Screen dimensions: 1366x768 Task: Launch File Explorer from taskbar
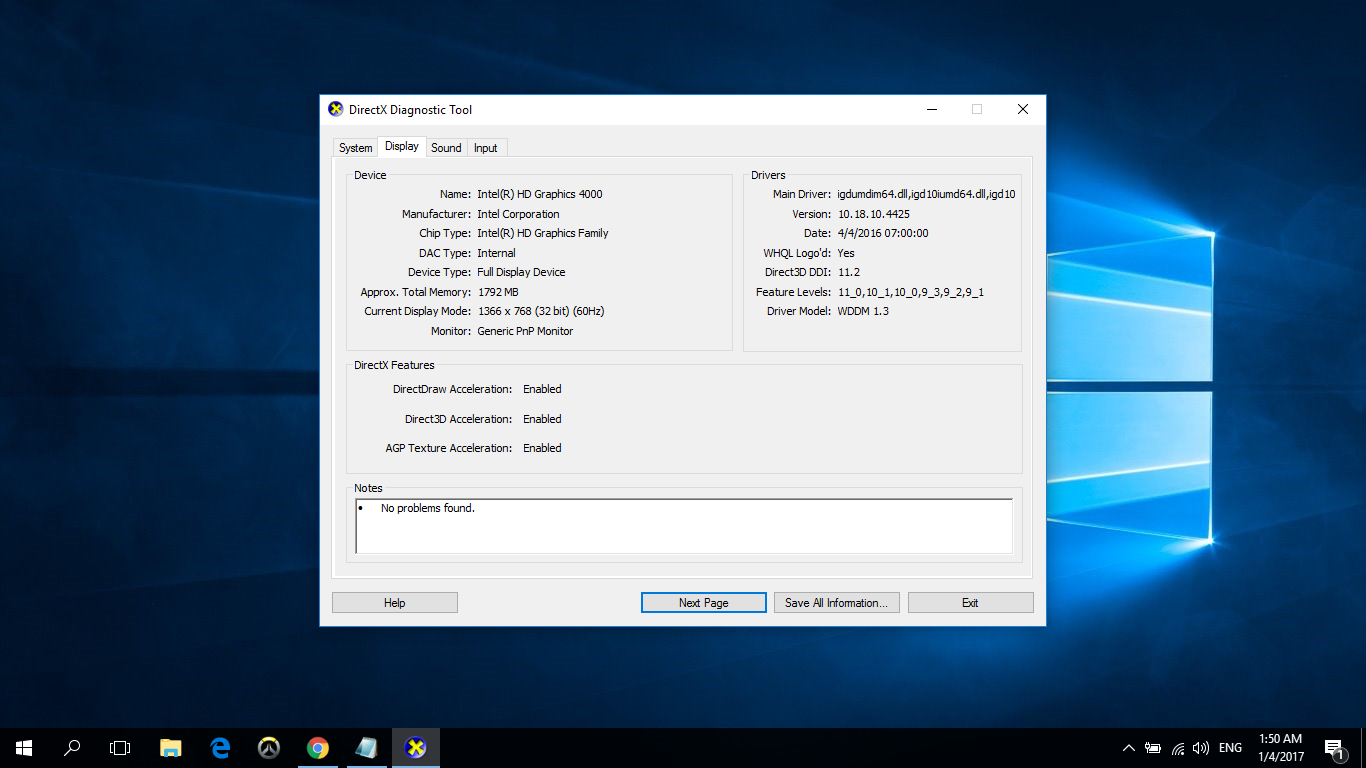pyautogui.click(x=171, y=748)
